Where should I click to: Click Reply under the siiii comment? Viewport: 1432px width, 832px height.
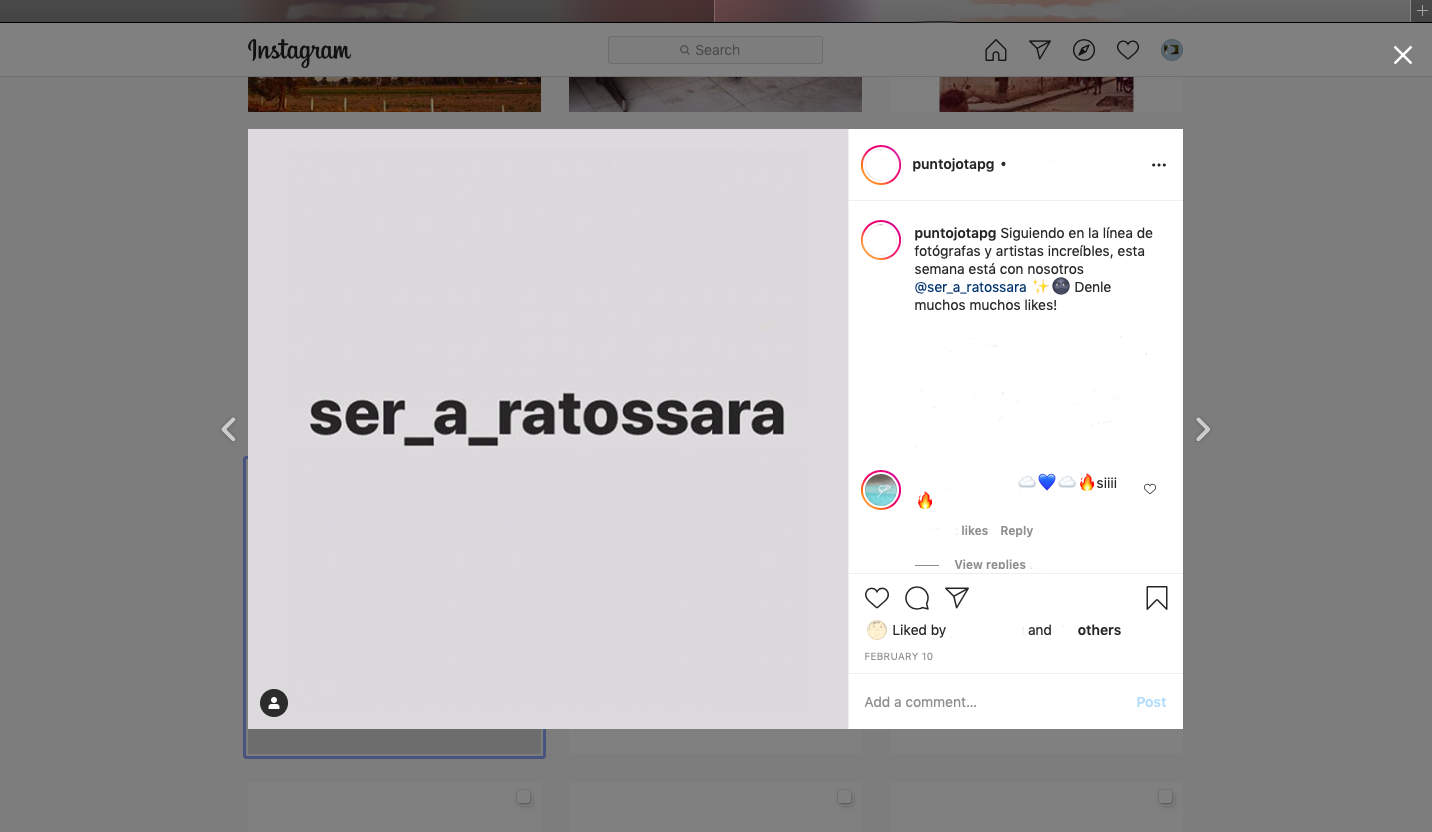pyautogui.click(x=1016, y=531)
